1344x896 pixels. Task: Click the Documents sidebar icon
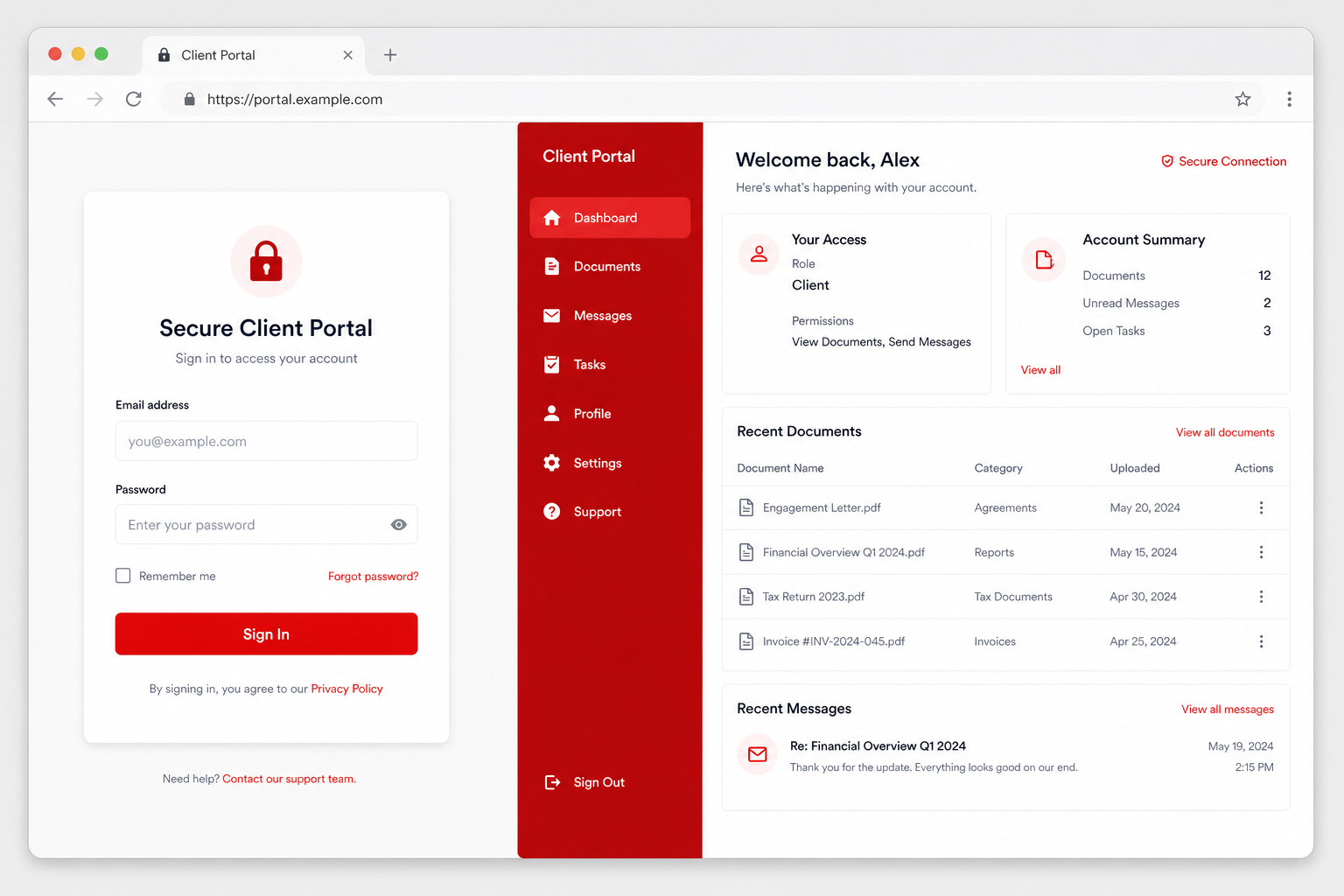(552, 266)
